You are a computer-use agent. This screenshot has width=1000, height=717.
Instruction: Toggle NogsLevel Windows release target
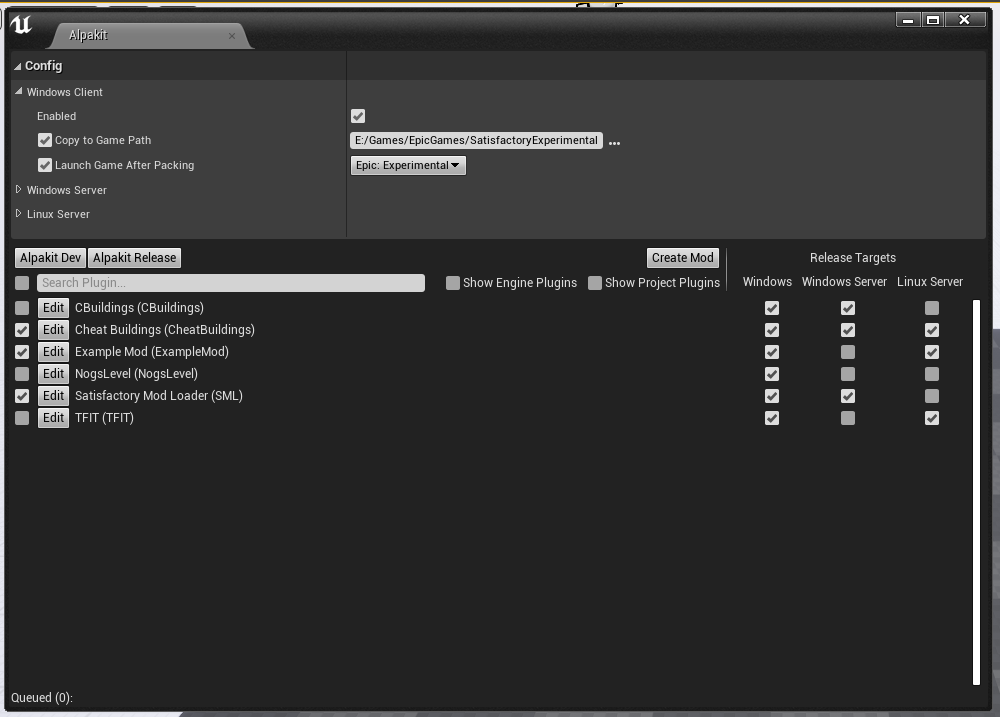coord(772,374)
